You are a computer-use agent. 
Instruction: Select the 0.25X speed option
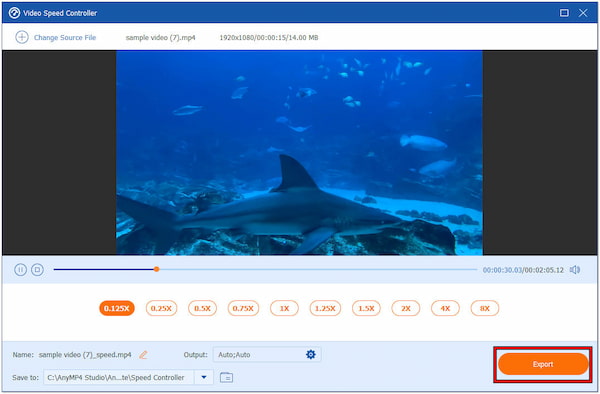(161, 308)
